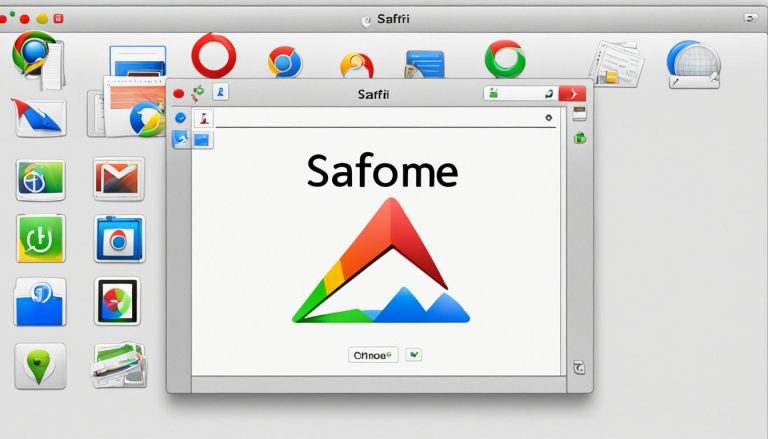Open the green globe desktop icon

pos(40,180)
